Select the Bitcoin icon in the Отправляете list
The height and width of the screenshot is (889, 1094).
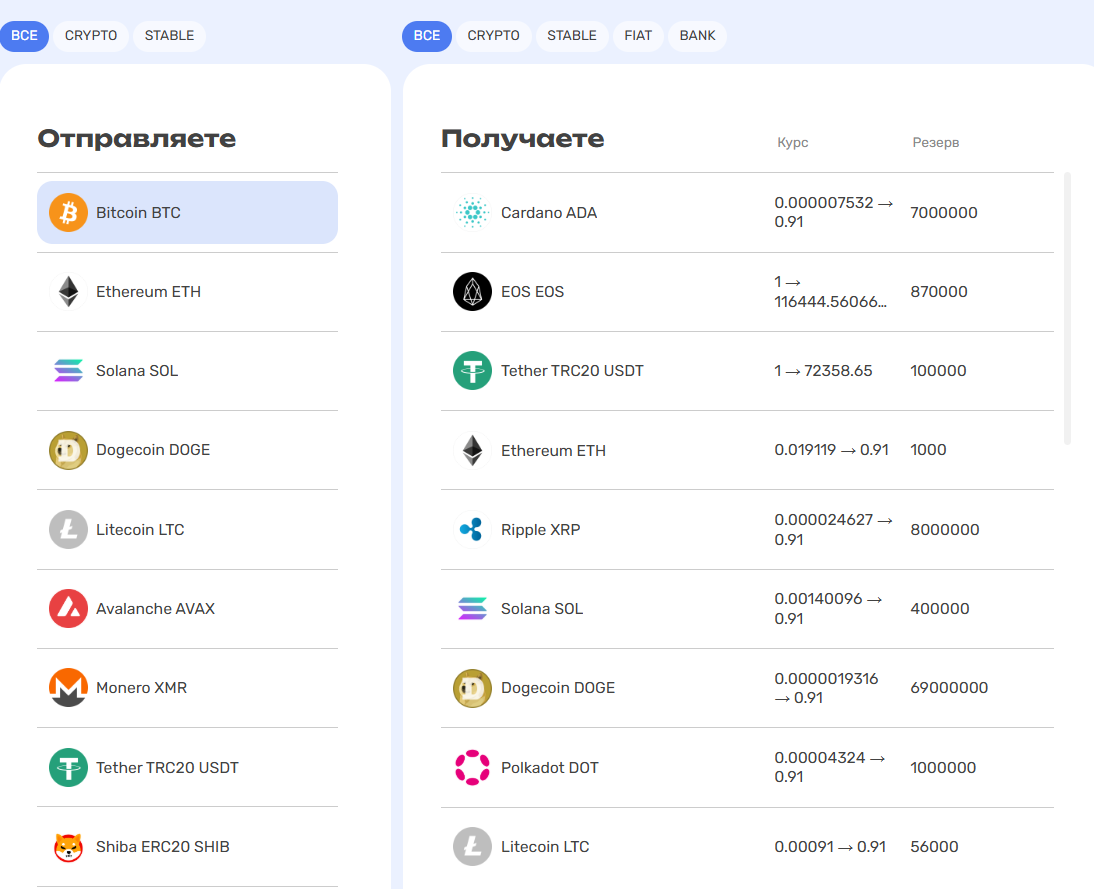pyautogui.click(x=68, y=212)
